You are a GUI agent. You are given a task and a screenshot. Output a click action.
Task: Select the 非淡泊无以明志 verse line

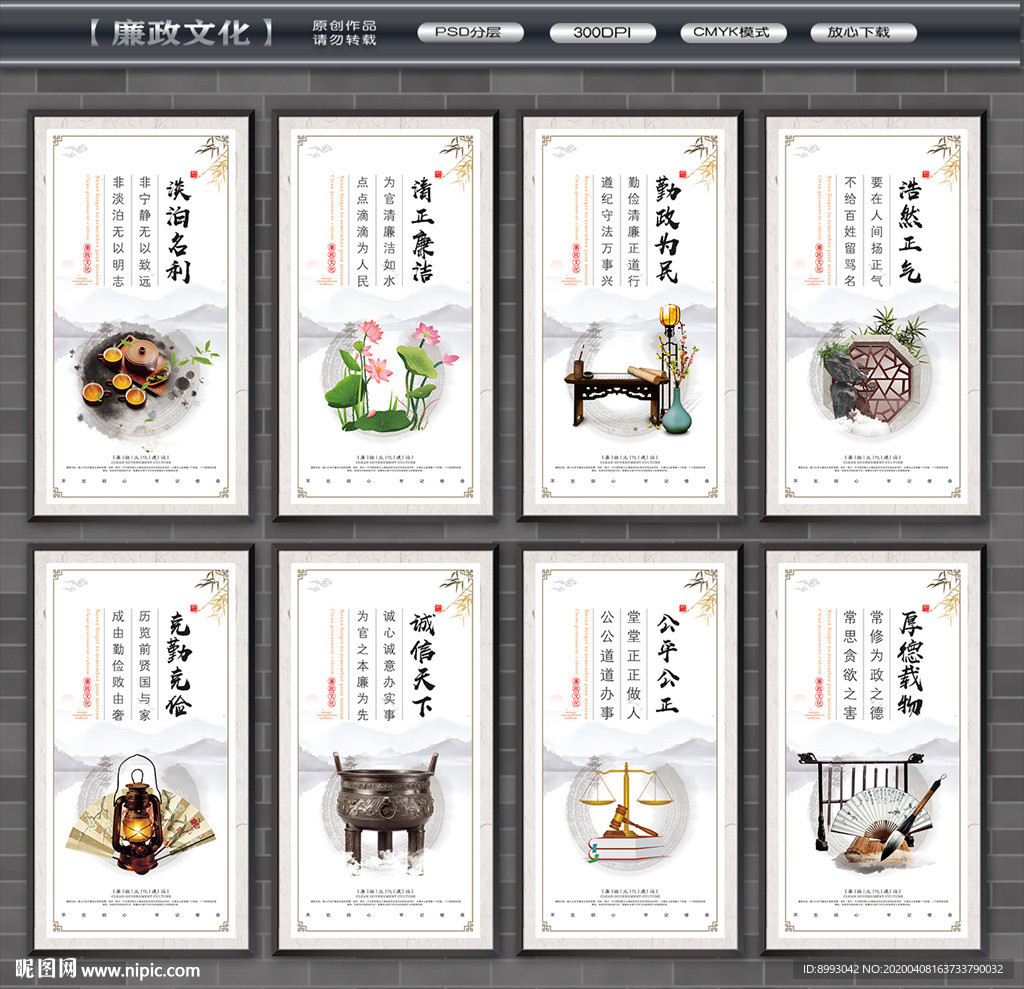click(x=118, y=231)
